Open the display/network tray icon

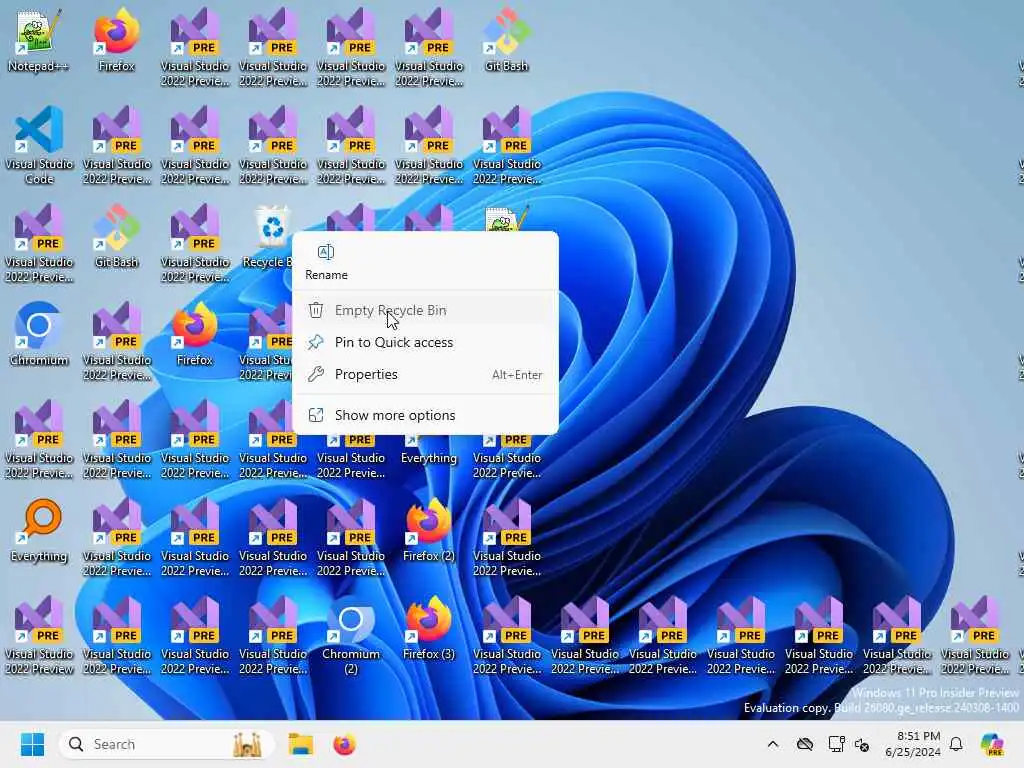(x=836, y=744)
